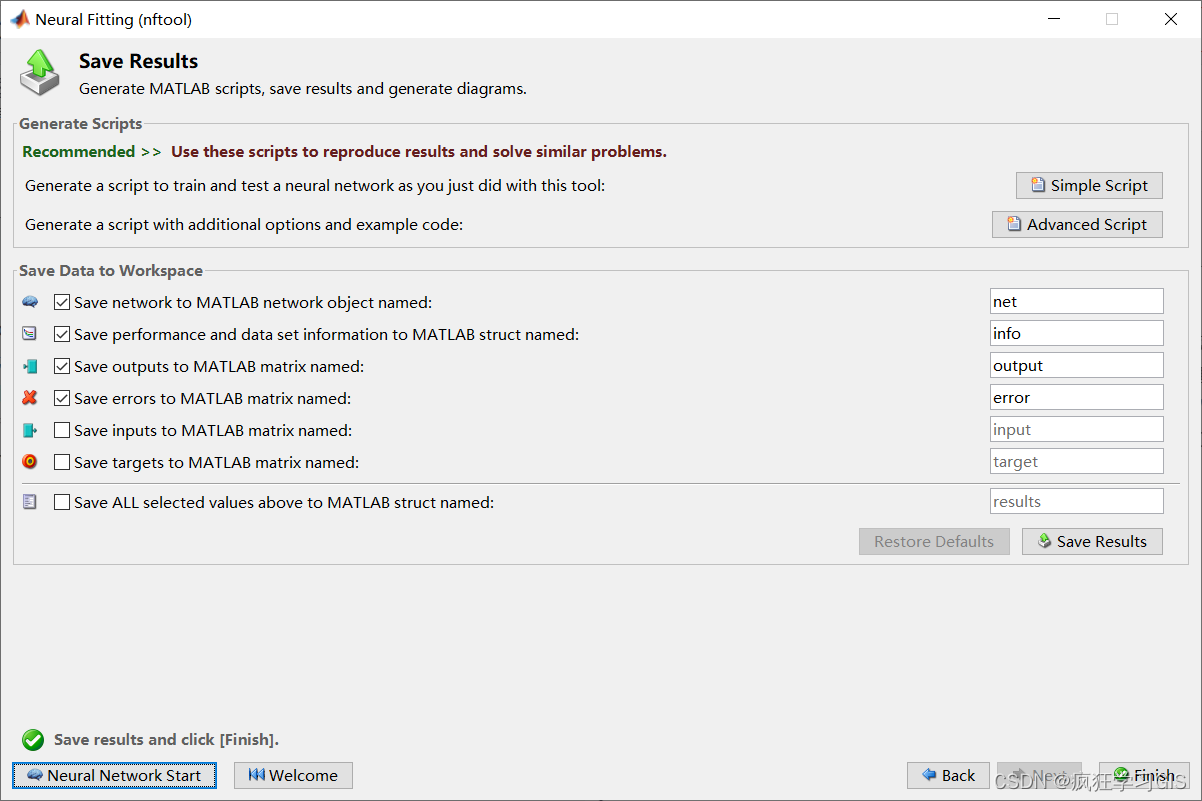
Task: Generate the Simple Script
Action: (x=1089, y=185)
